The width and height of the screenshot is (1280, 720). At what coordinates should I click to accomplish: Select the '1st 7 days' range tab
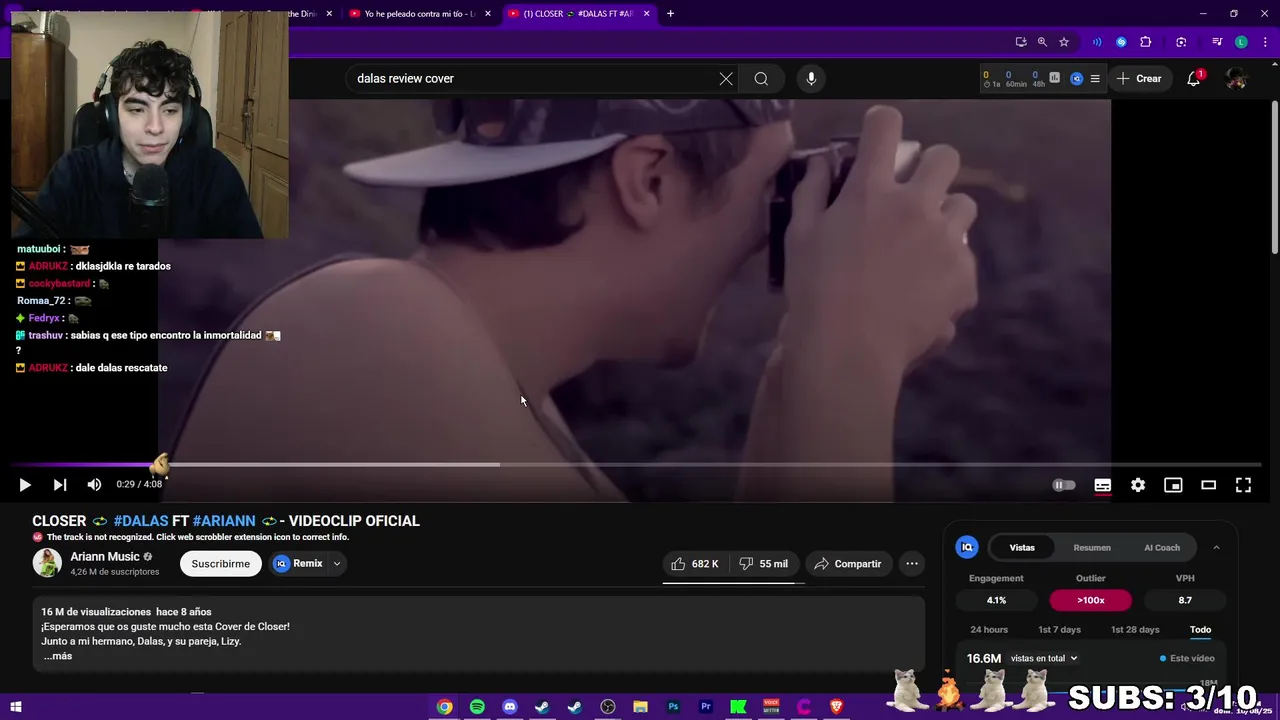click(x=1059, y=630)
